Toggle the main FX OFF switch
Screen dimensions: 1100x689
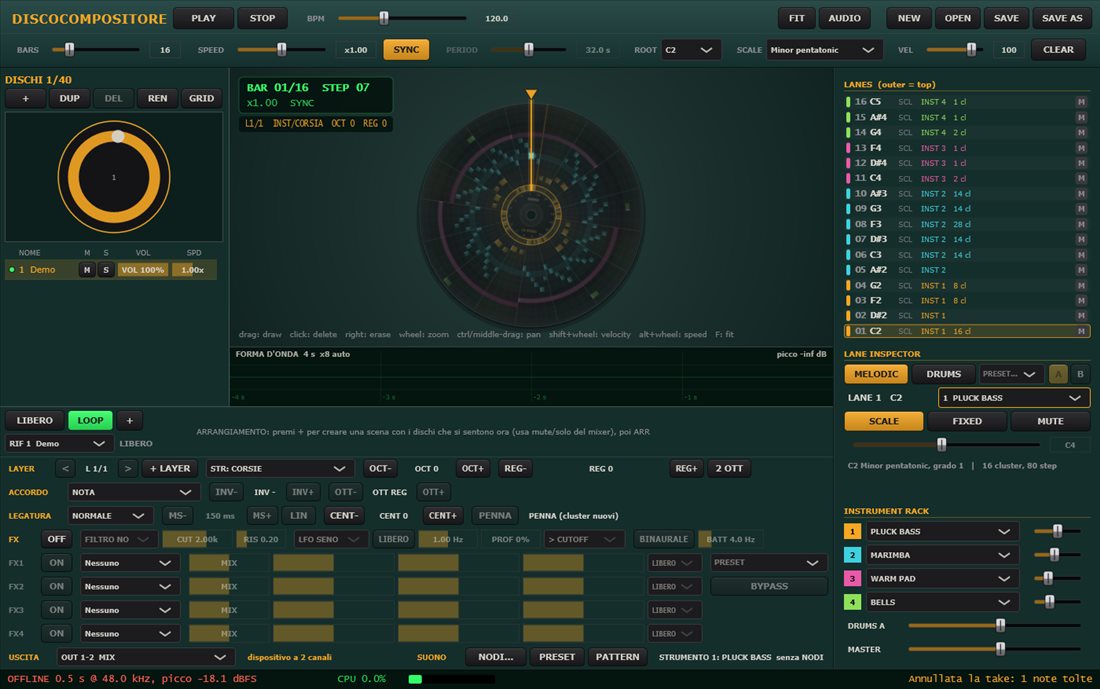57,539
